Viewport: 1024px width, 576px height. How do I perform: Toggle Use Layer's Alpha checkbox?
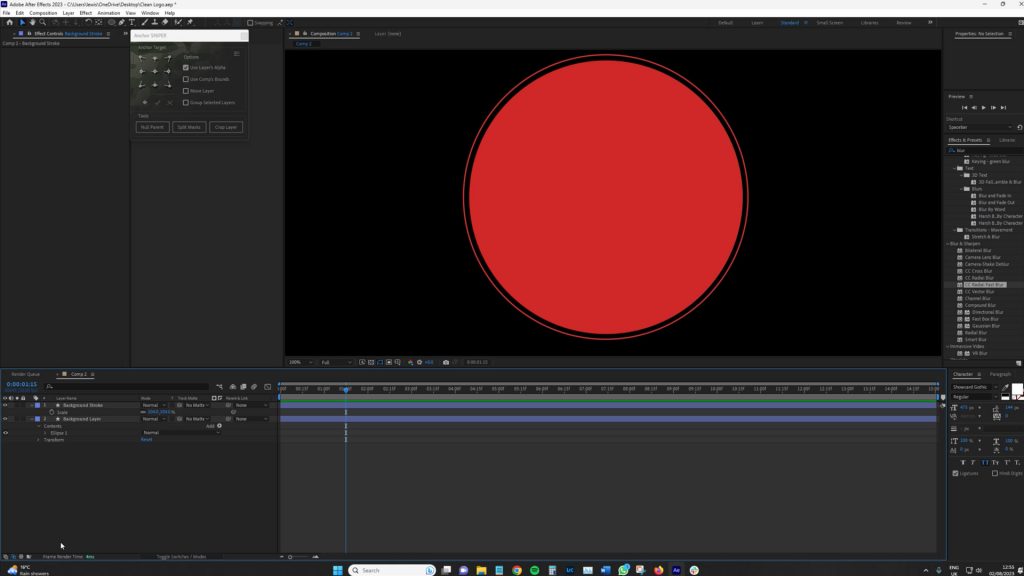point(185,67)
